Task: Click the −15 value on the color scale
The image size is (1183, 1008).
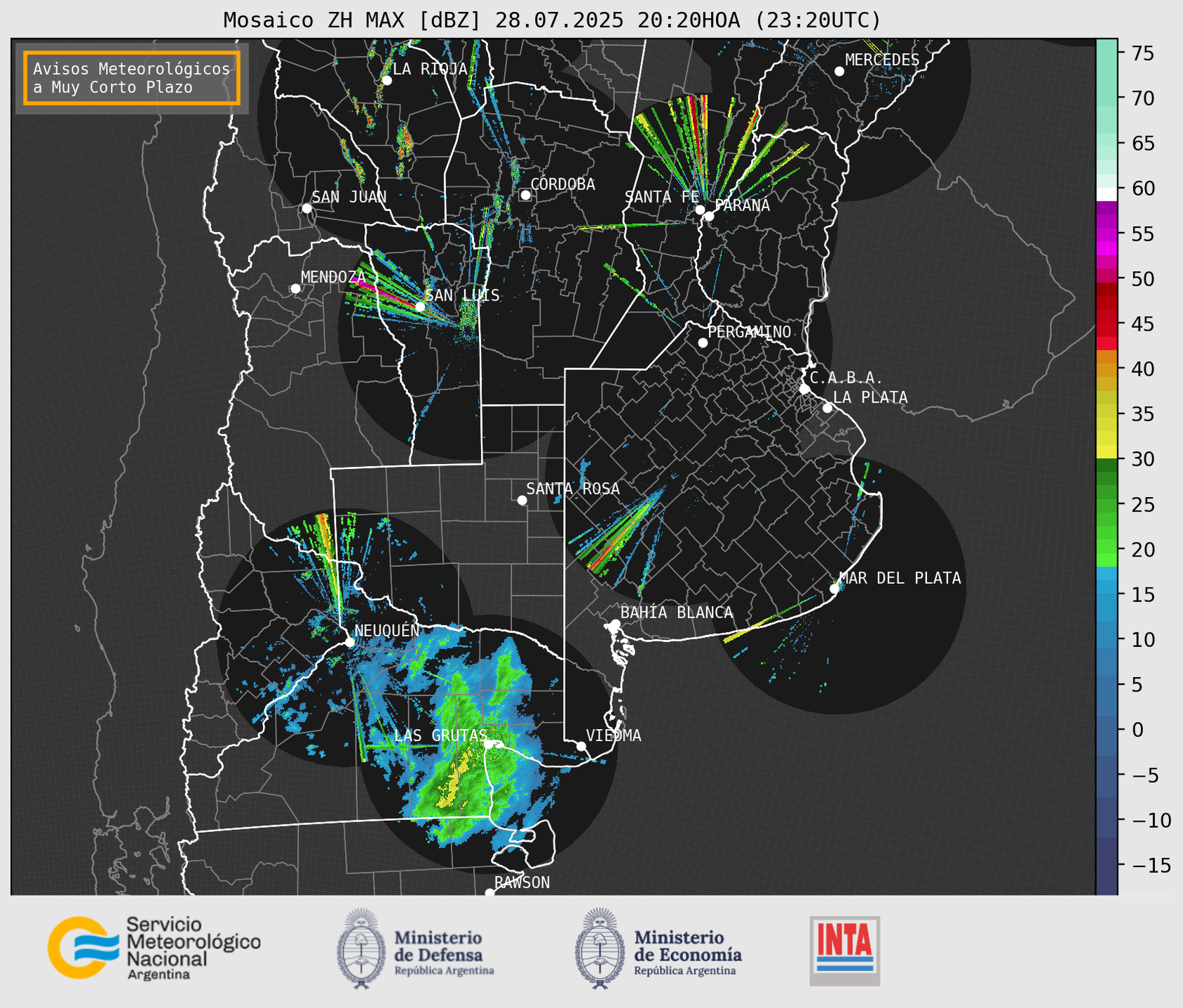Action: [1151, 866]
